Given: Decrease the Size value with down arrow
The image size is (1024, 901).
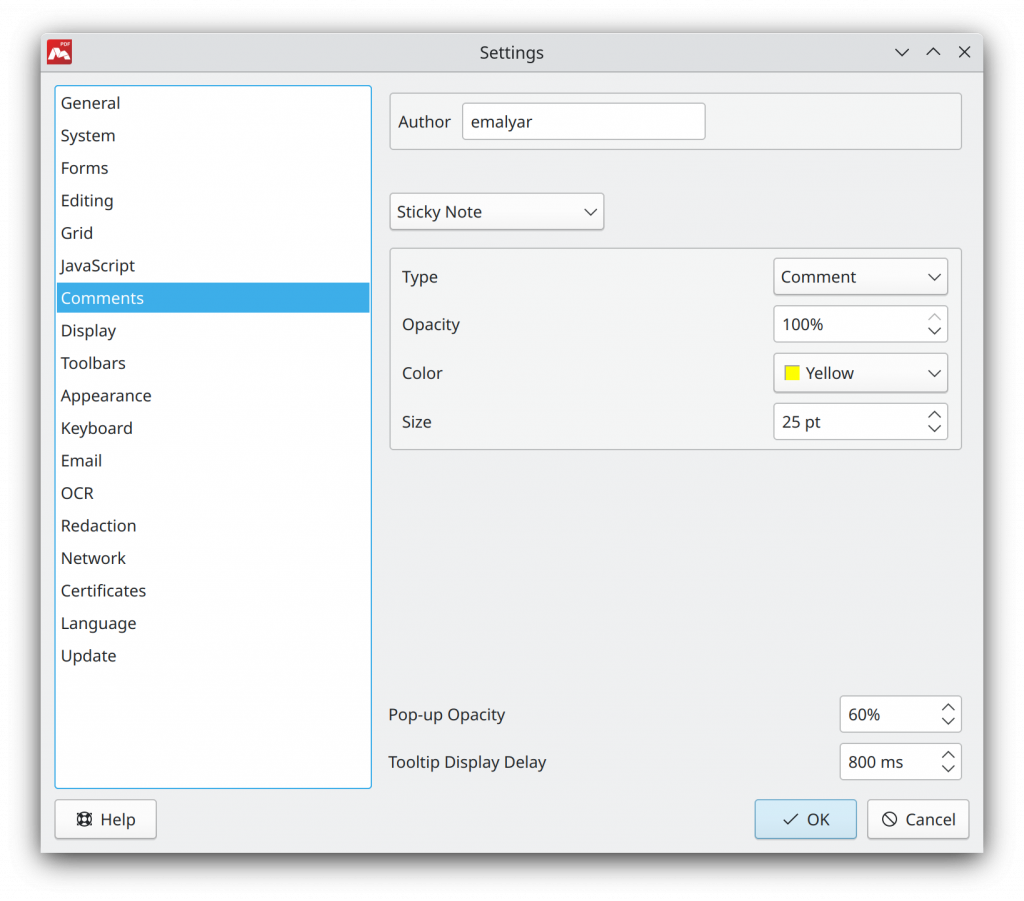Looking at the screenshot, I should click(934, 428).
